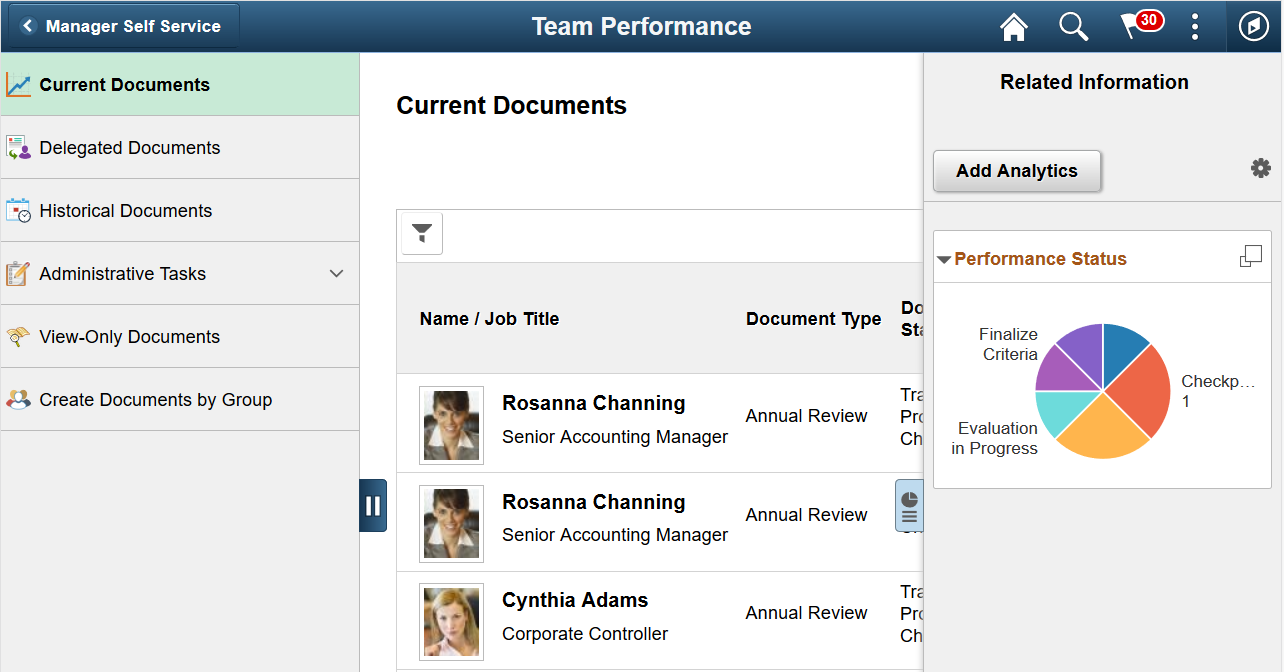
Task: Click second Rosanna Channing profile photo
Action: 451,524
